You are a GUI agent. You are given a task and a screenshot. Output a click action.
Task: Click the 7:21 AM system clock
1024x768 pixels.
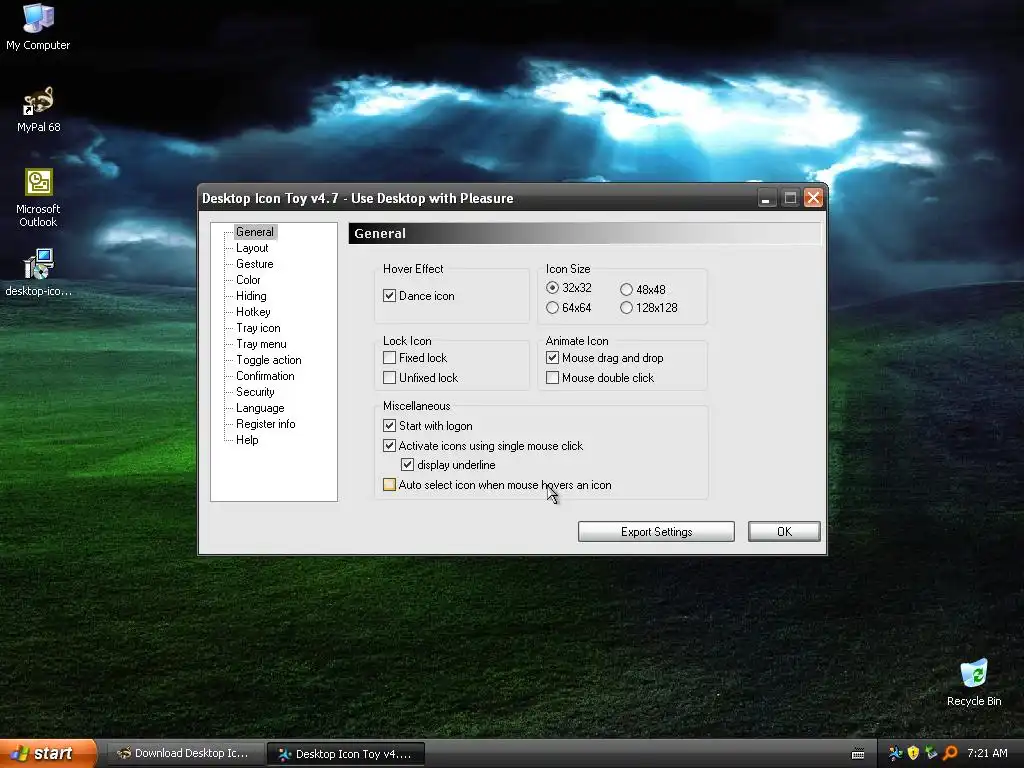[987, 753]
